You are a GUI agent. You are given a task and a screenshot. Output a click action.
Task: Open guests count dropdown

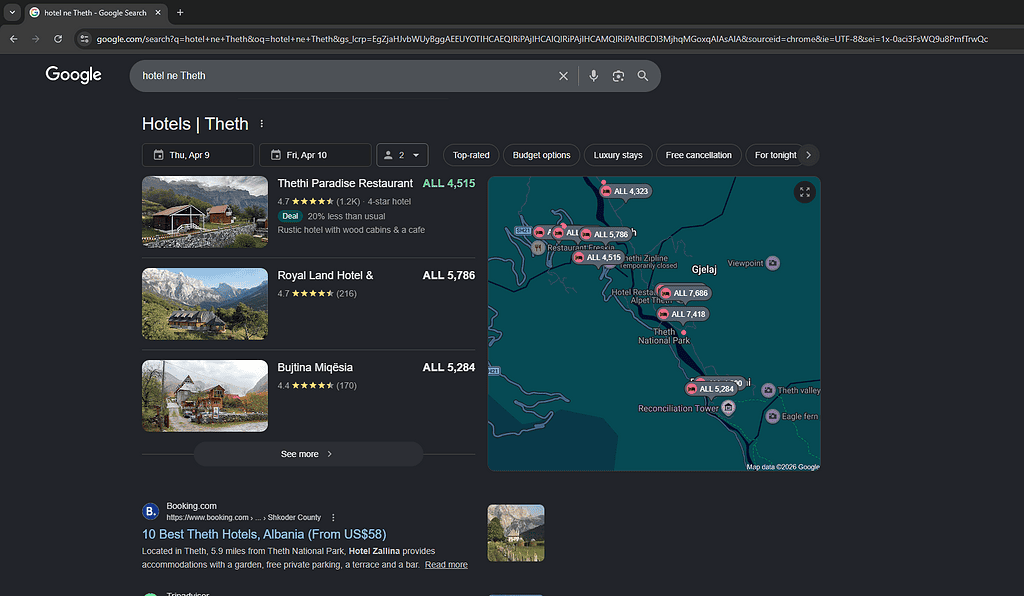pos(402,155)
